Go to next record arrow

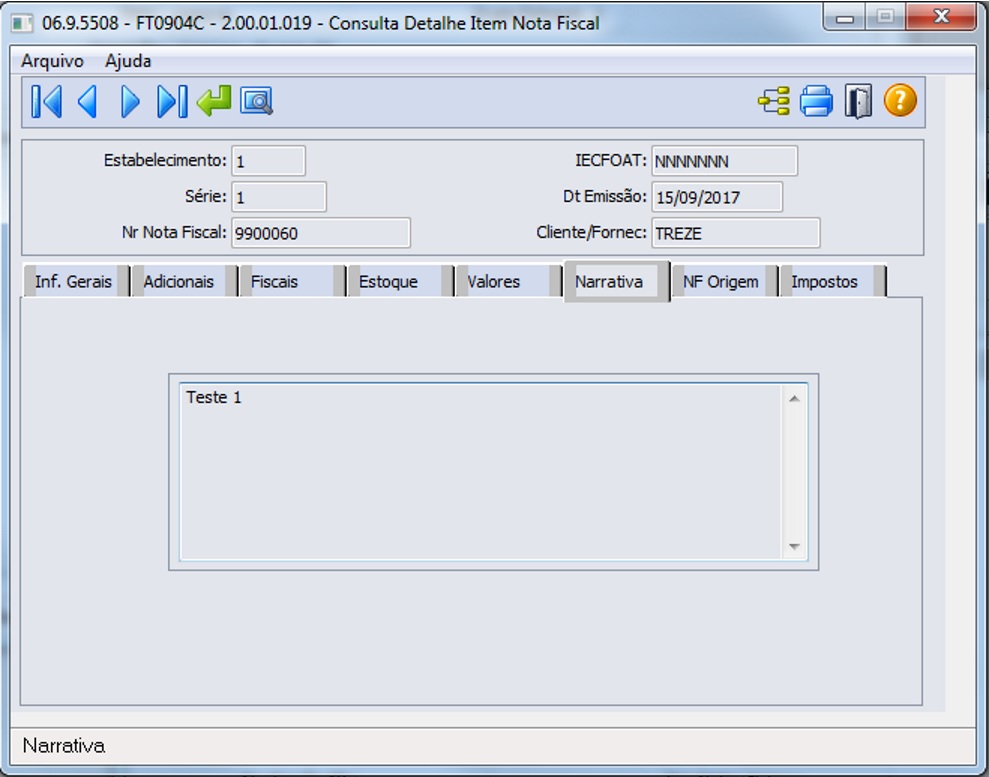130,101
